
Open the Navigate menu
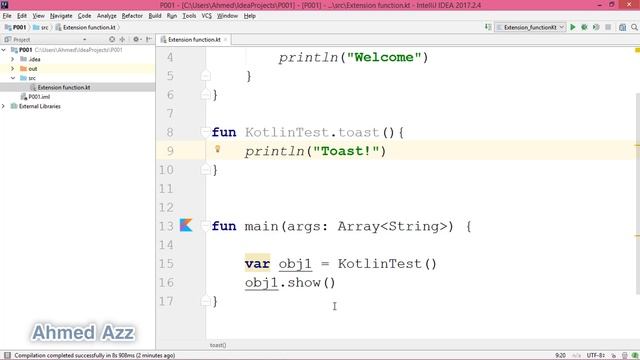tap(61, 16)
